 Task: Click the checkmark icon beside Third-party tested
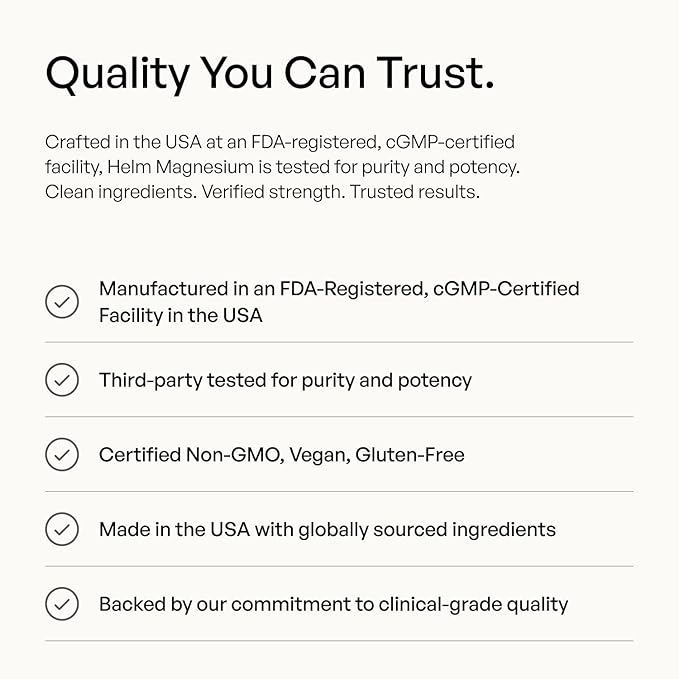pyautogui.click(x=62, y=380)
